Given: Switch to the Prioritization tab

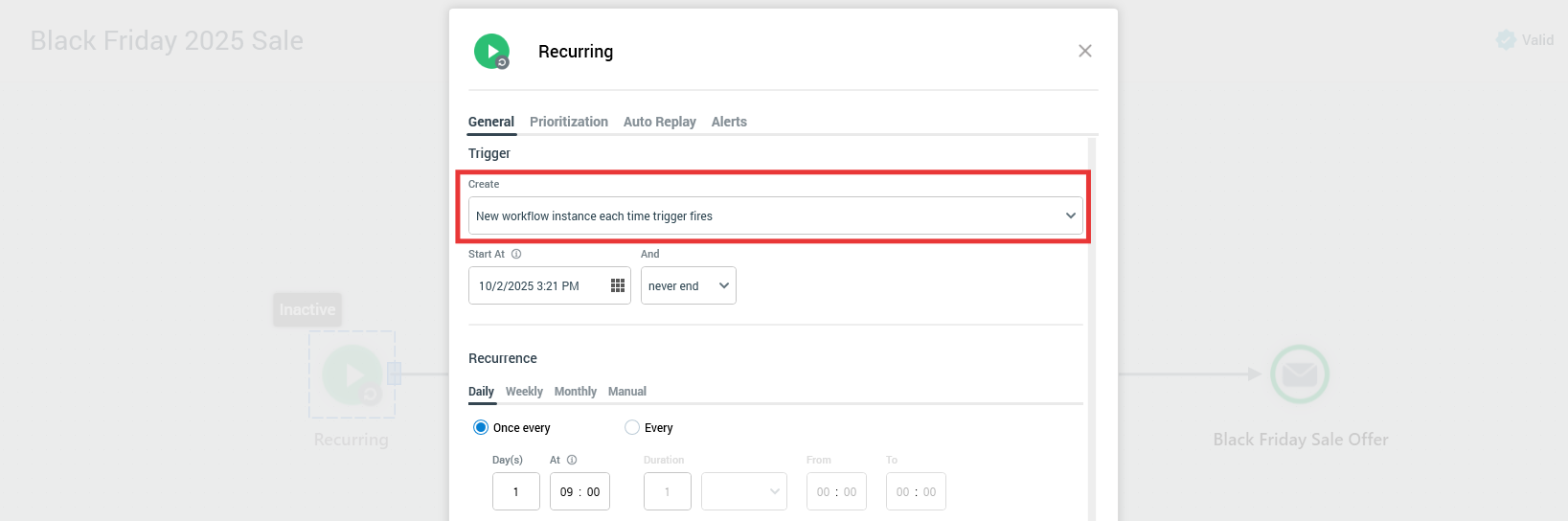Looking at the screenshot, I should [x=568, y=122].
